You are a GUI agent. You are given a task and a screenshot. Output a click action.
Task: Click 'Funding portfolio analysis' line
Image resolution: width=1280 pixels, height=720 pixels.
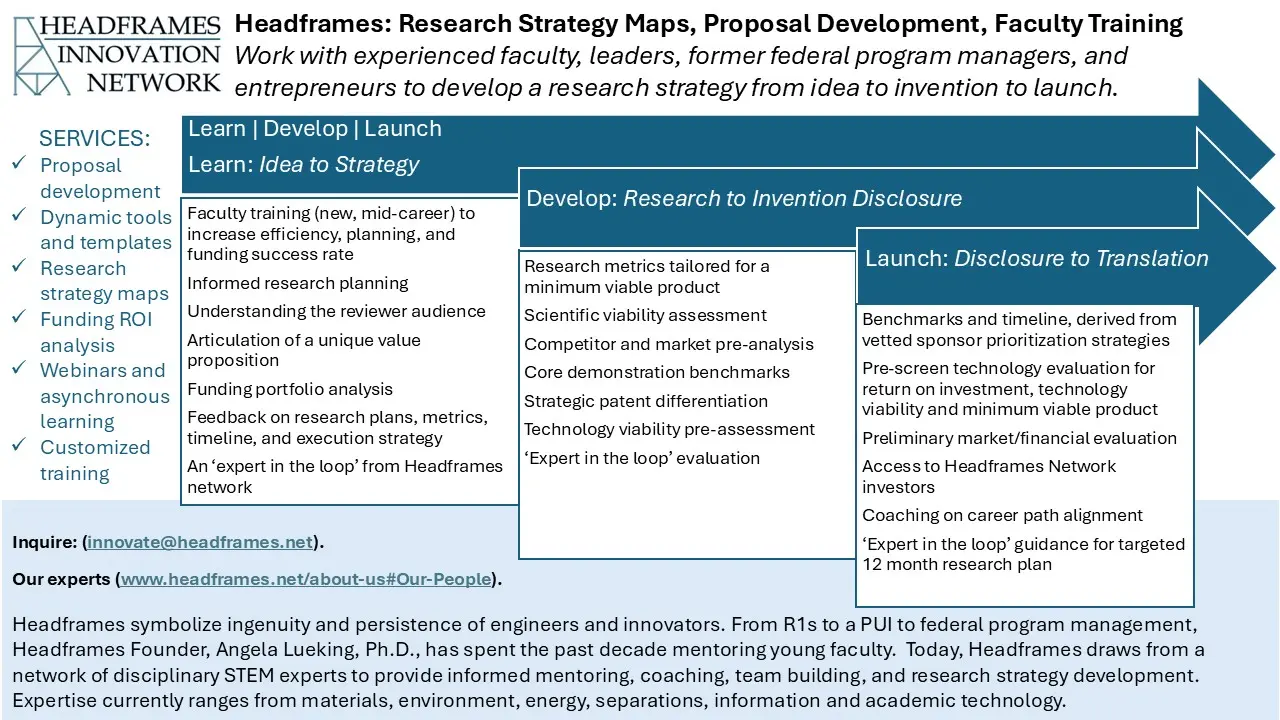point(290,389)
